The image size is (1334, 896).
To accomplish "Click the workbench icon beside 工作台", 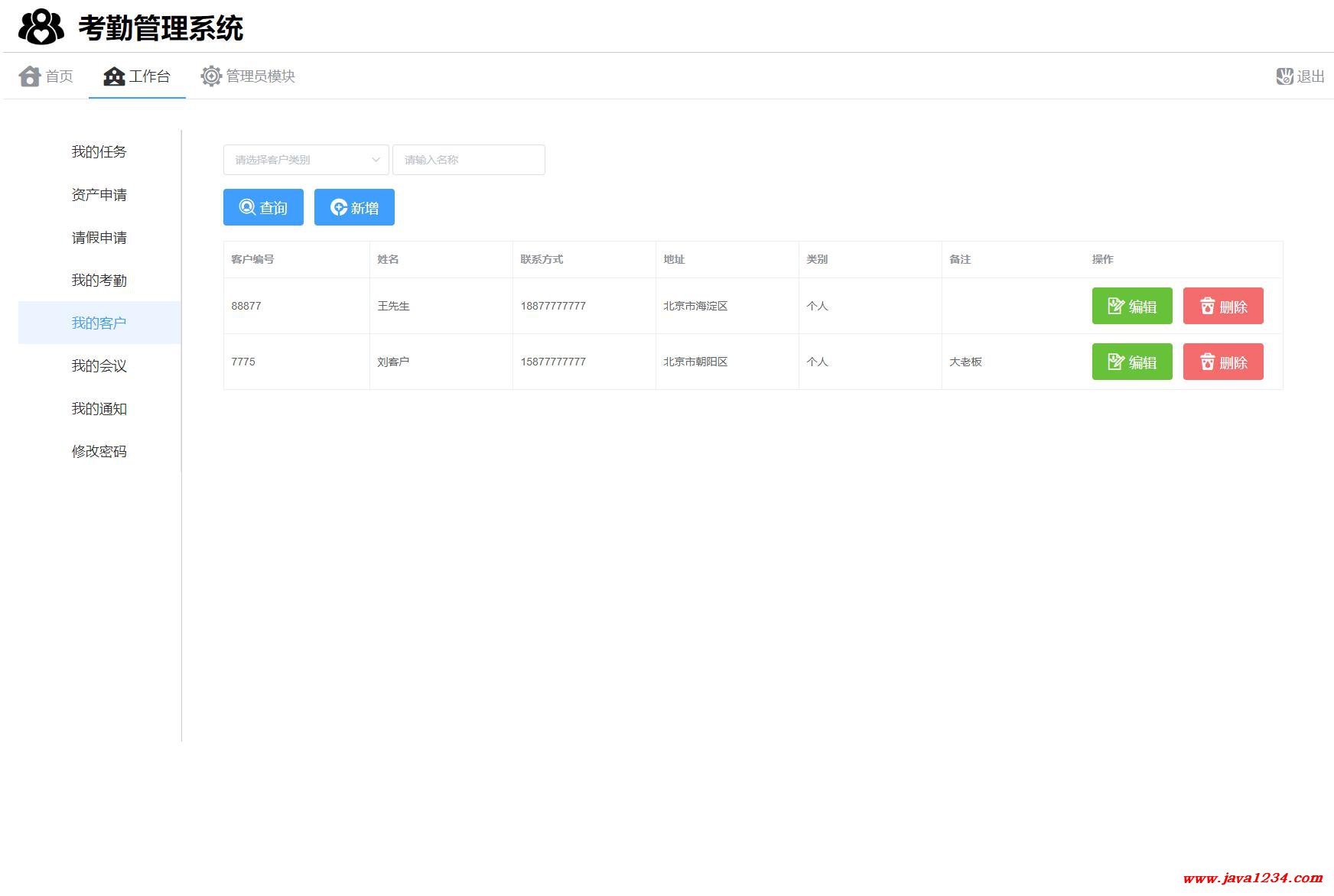I will tap(114, 76).
